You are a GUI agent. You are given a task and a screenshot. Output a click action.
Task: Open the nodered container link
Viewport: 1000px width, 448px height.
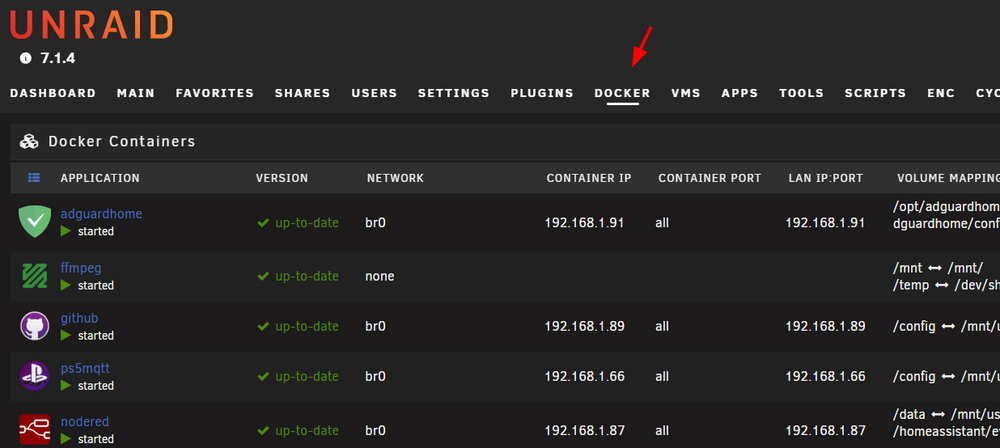[85, 421]
